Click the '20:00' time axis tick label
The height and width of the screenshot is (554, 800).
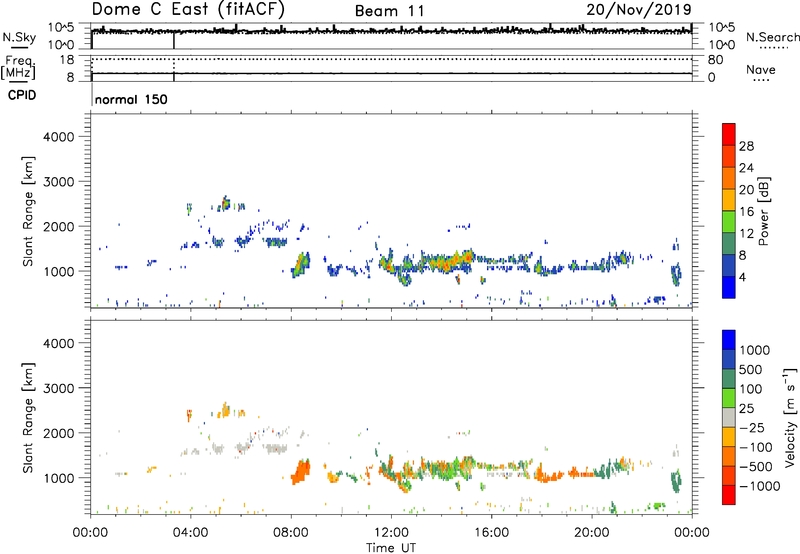coord(591,533)
